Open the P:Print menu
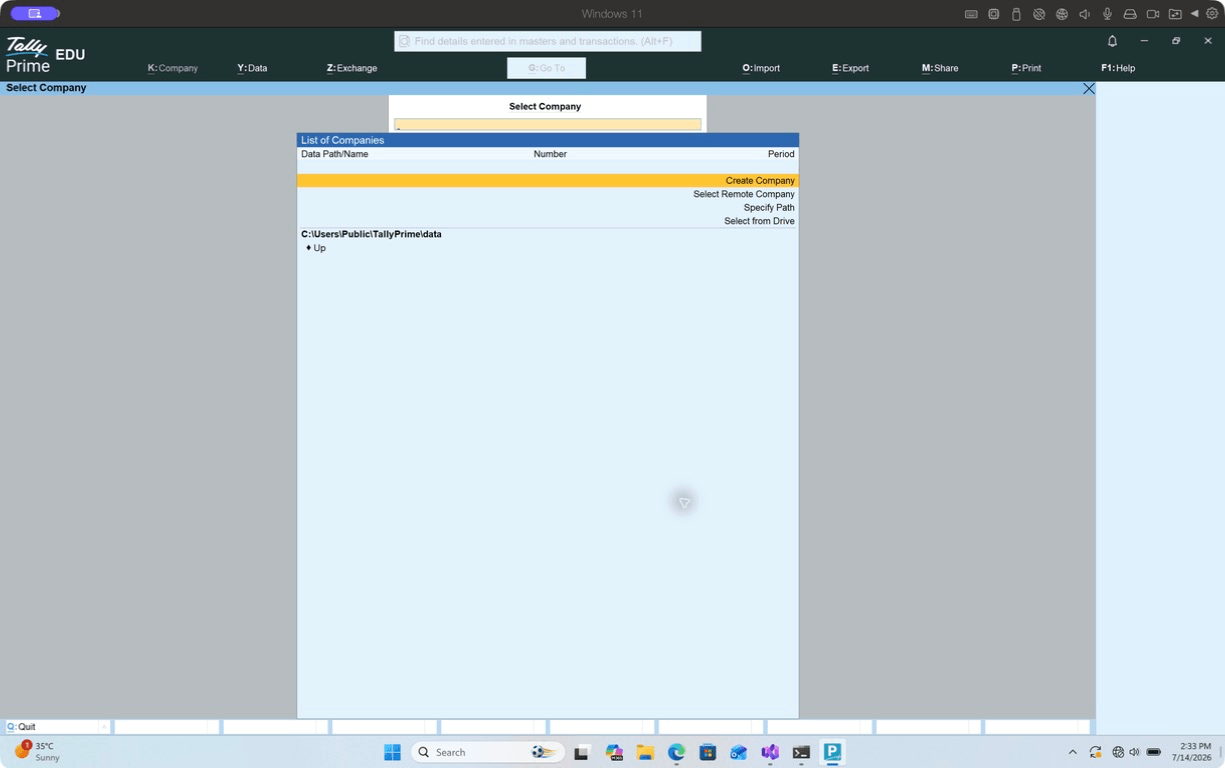Screen dimensions: 1225x768 (1026, 68)
